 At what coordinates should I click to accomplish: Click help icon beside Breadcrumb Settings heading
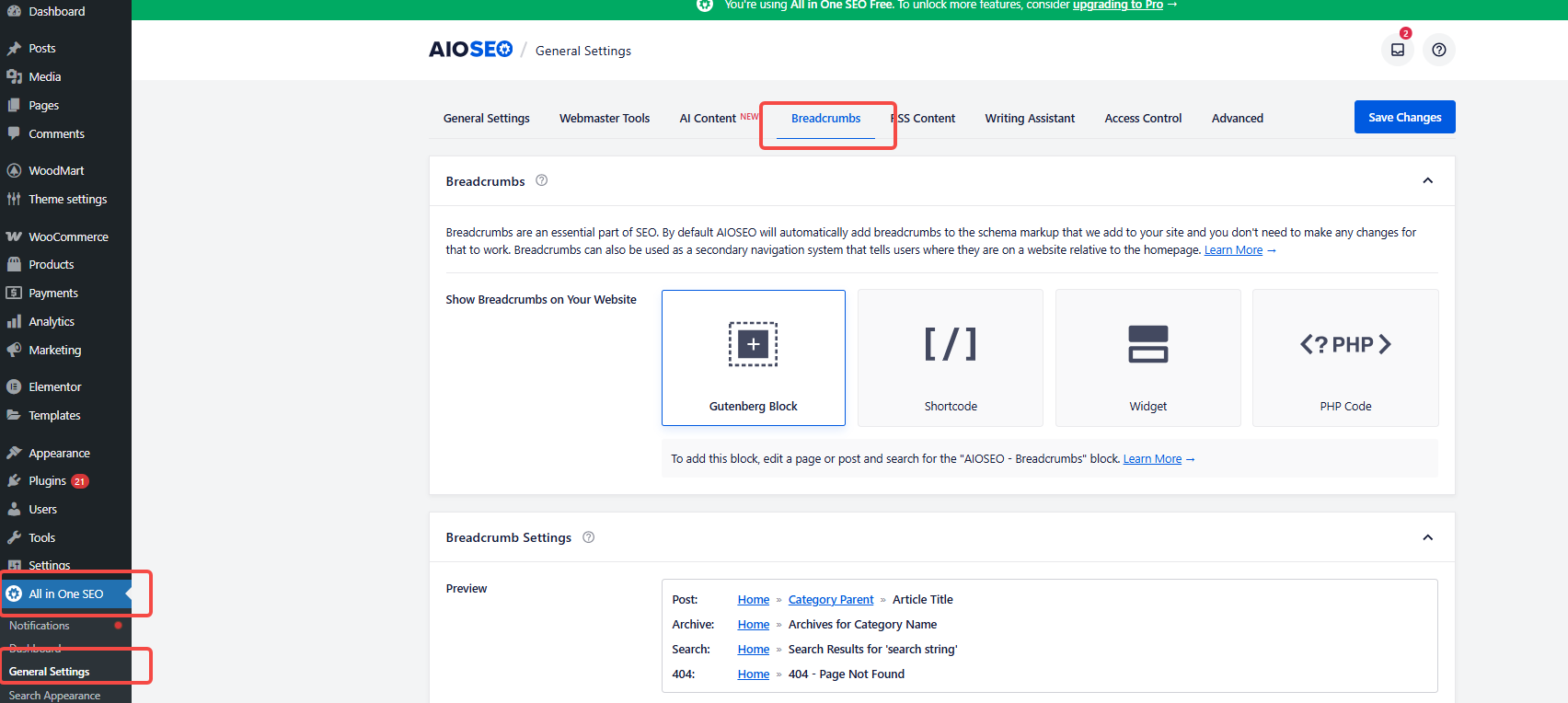click(588, 537)
